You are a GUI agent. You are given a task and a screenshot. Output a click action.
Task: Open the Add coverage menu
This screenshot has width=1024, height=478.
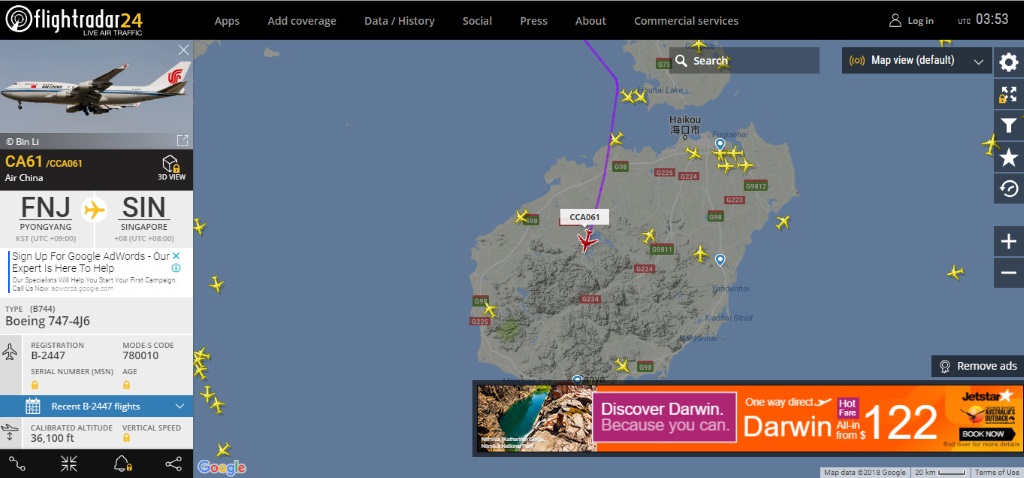click(x=302, y=21)
